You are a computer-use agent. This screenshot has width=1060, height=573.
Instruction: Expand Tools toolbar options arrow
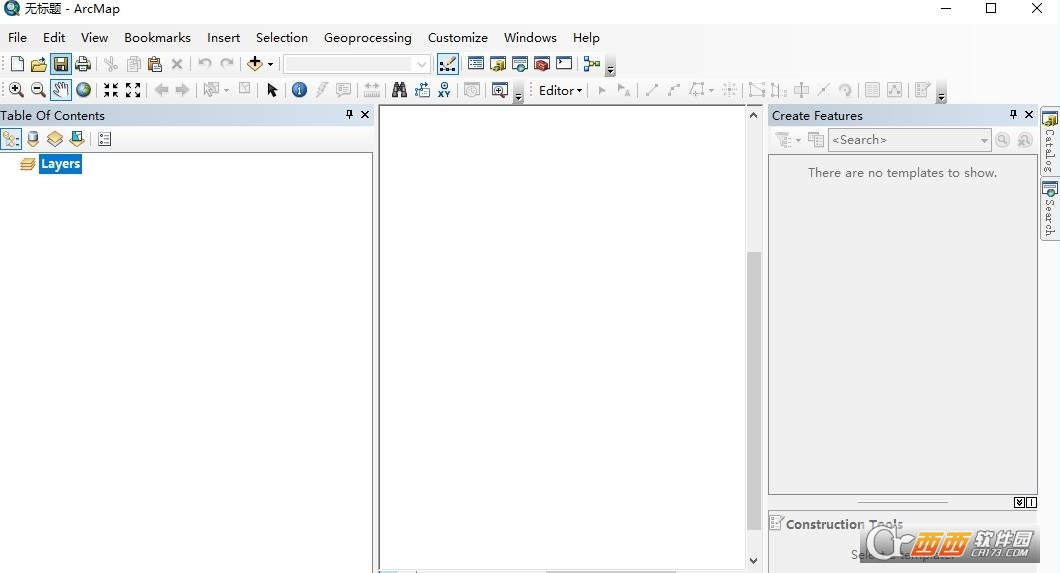coord(519,93)
